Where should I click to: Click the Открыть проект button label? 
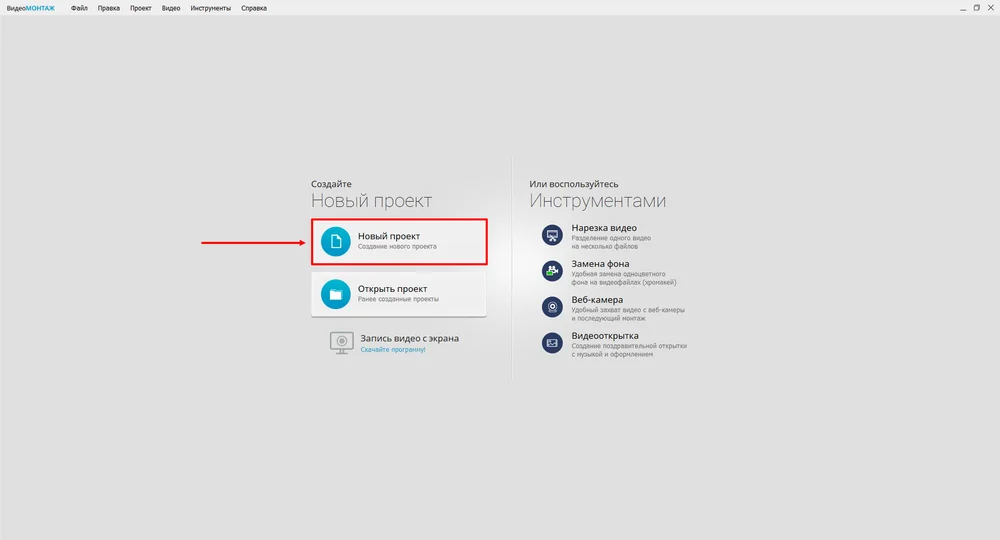pyautogui.click(x=392, y=289)
